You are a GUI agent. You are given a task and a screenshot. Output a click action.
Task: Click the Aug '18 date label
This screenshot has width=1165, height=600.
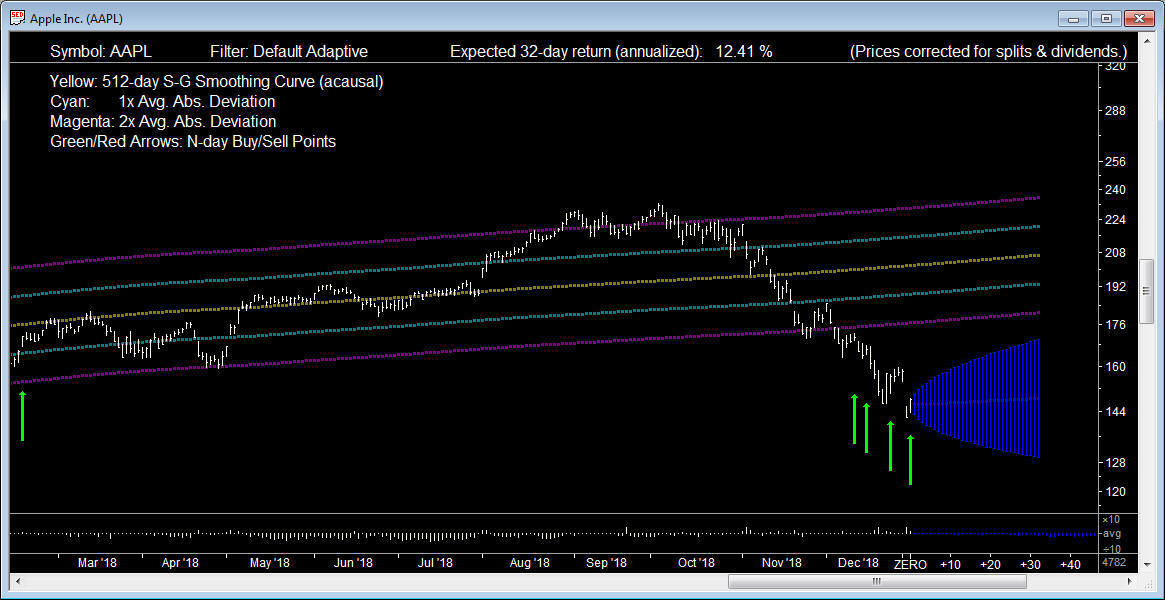[x=530, y=564]
